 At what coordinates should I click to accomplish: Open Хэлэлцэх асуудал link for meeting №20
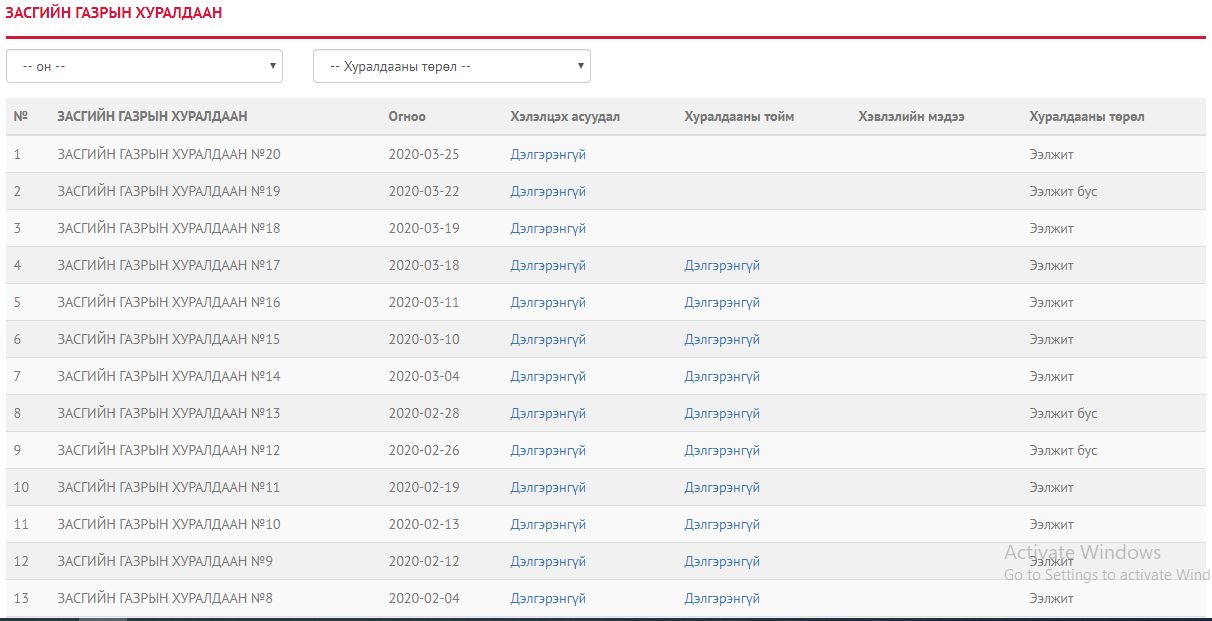[x=548, y=155]
